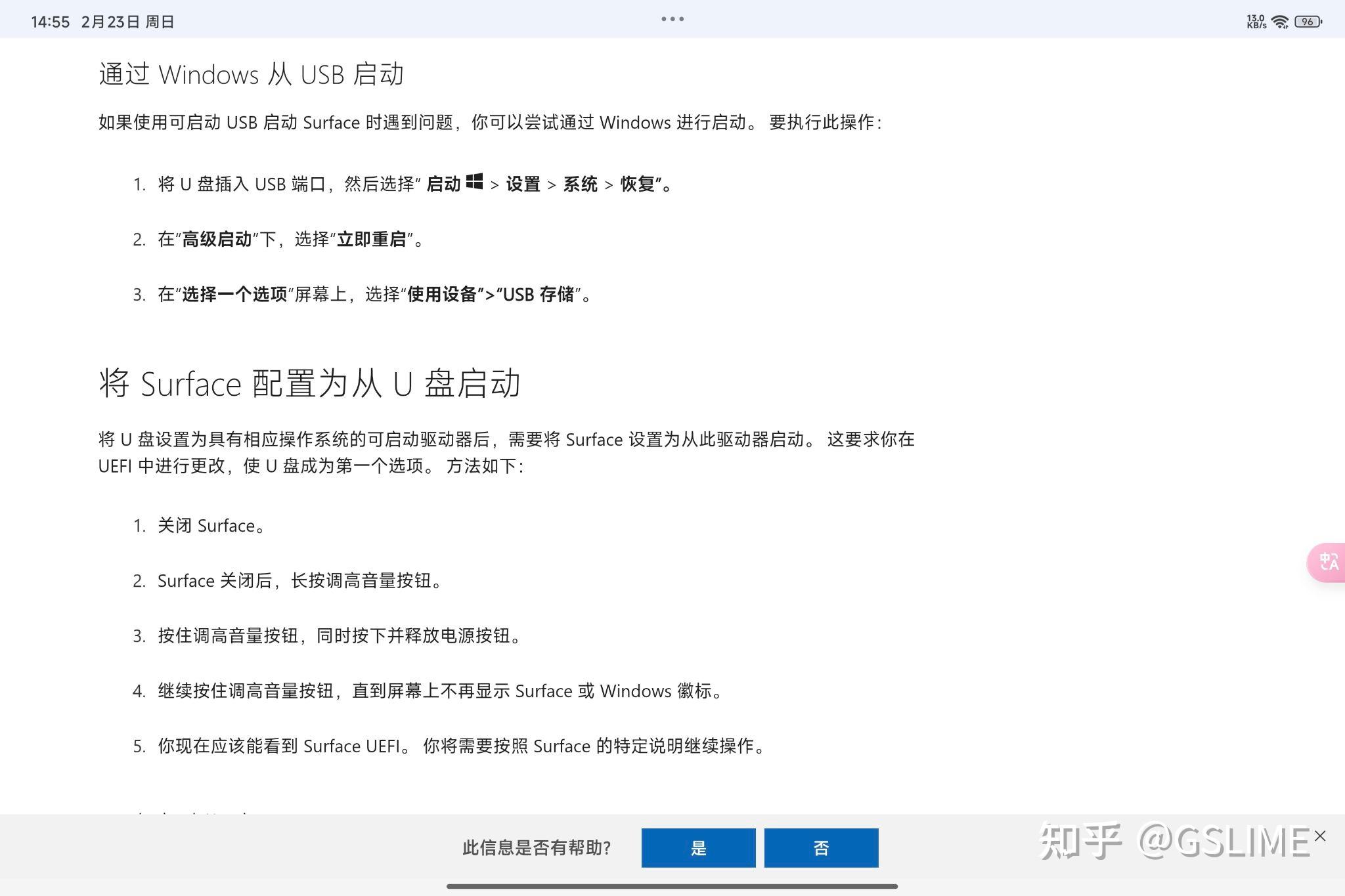Click the step 关闭 Surface。

point(211,525)
